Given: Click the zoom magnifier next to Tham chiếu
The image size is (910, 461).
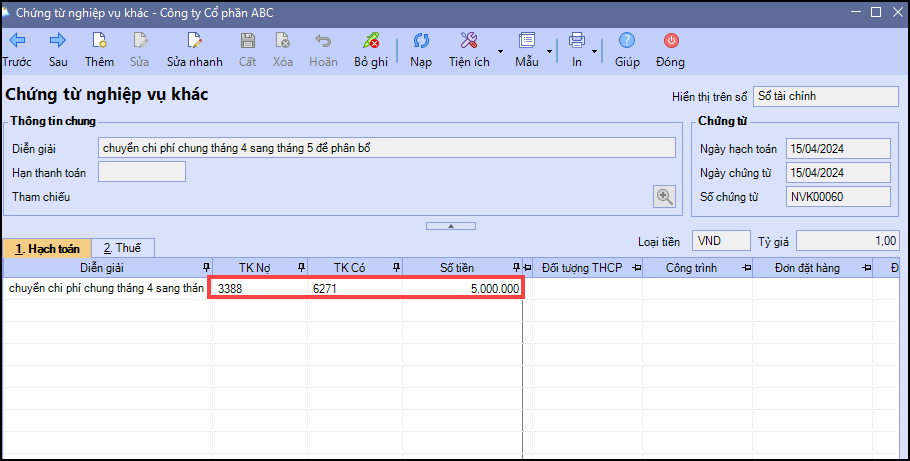Looking at the screenshot, I should click(x=664, y=196).
